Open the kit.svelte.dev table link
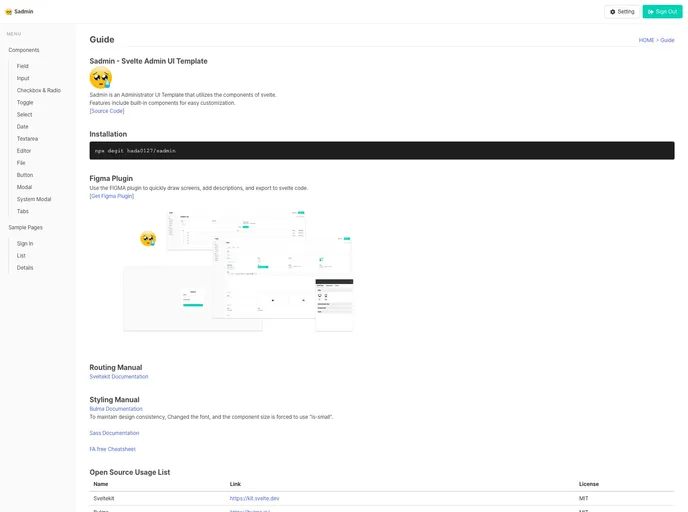The image size is (688, 512). 254,497
